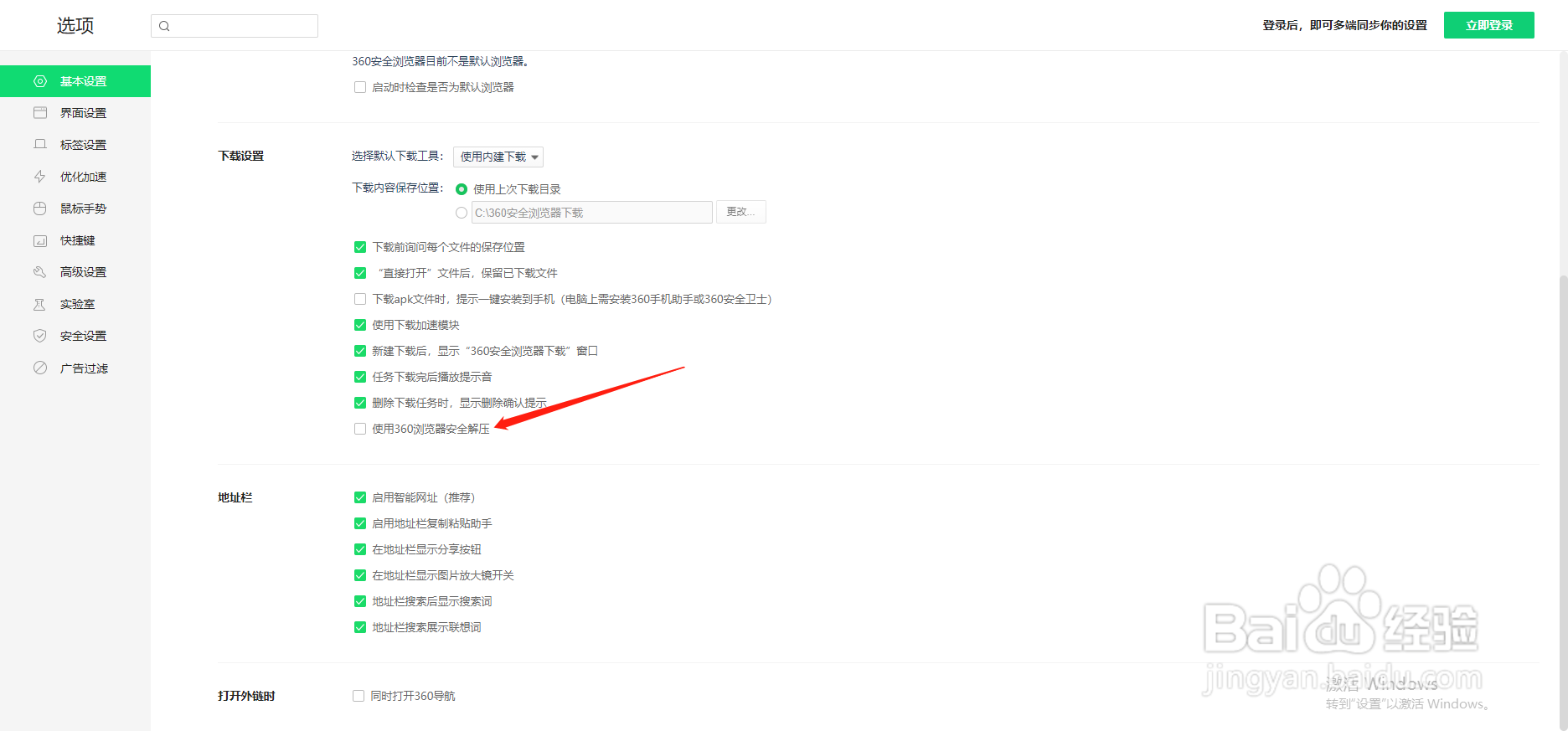Click 立即登录 green button
The image size is (1568, 731).
(x=1489, y=25)
